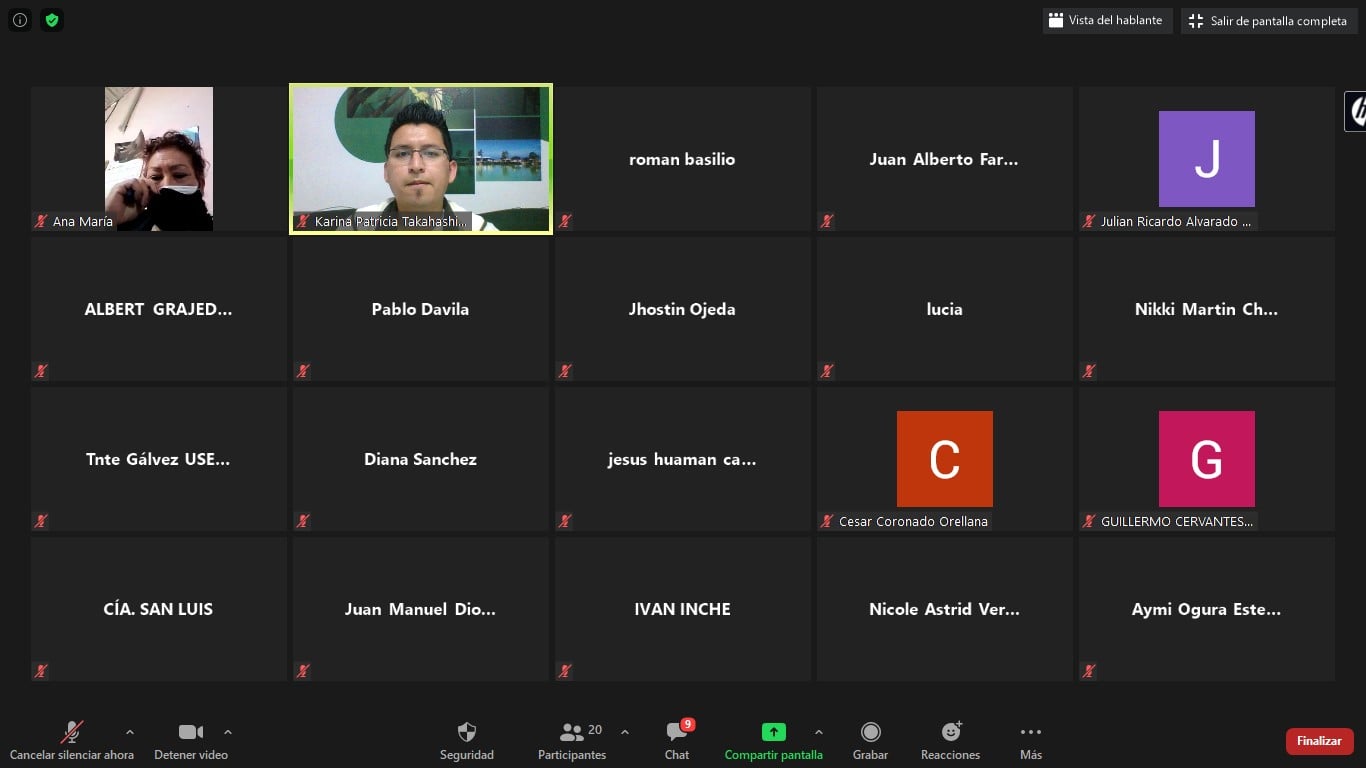Open the Más options menu
This screenshot has height=768, width=1366.
[1030, 741]
